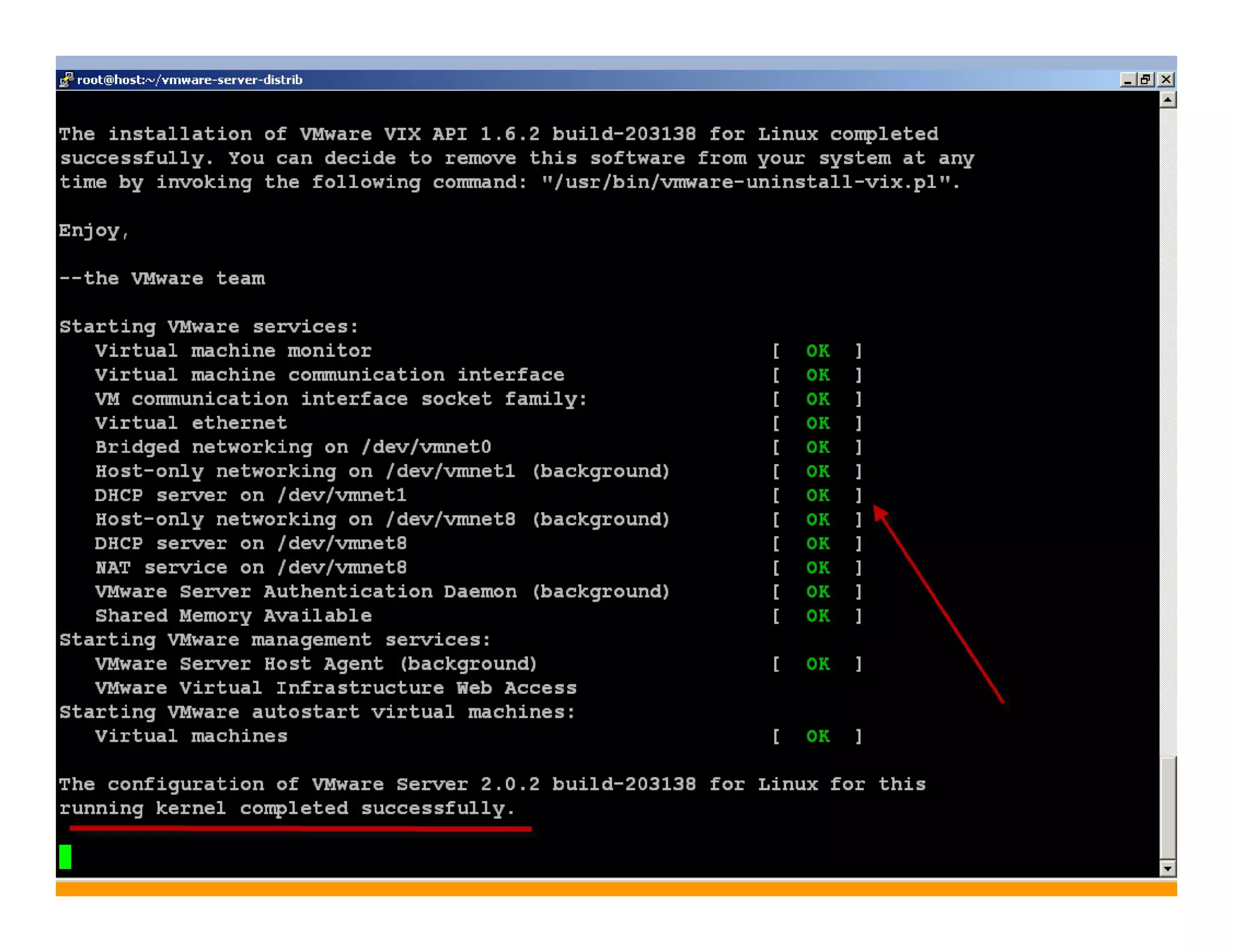Click "Virtual machine communication interface" line

click(x=329, y=375)
